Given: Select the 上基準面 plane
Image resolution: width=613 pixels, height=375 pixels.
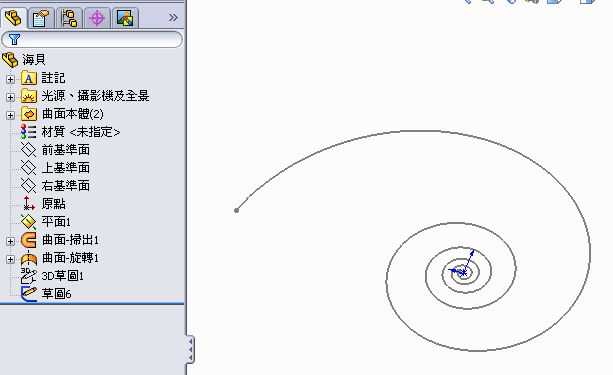Looking at the screenshot, I should point(66,168).
